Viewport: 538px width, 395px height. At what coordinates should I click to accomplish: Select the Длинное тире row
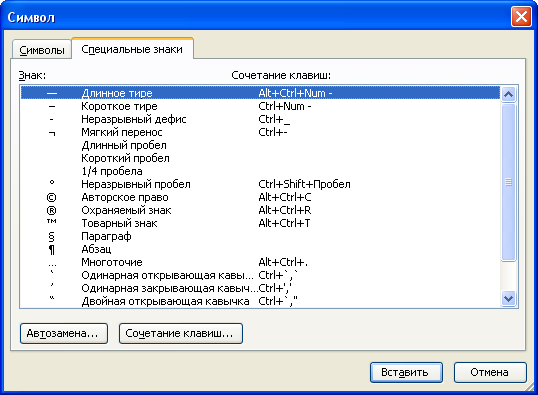coord(260,93)
